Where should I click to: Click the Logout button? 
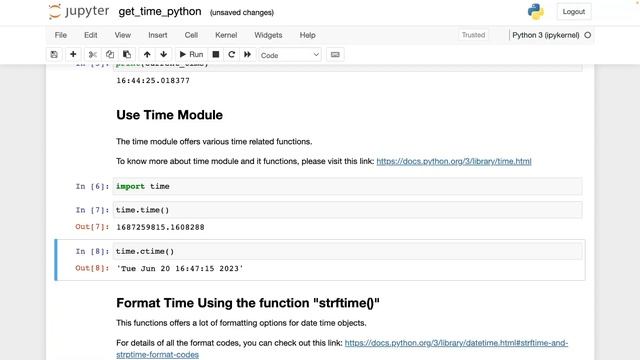point(574,11)
